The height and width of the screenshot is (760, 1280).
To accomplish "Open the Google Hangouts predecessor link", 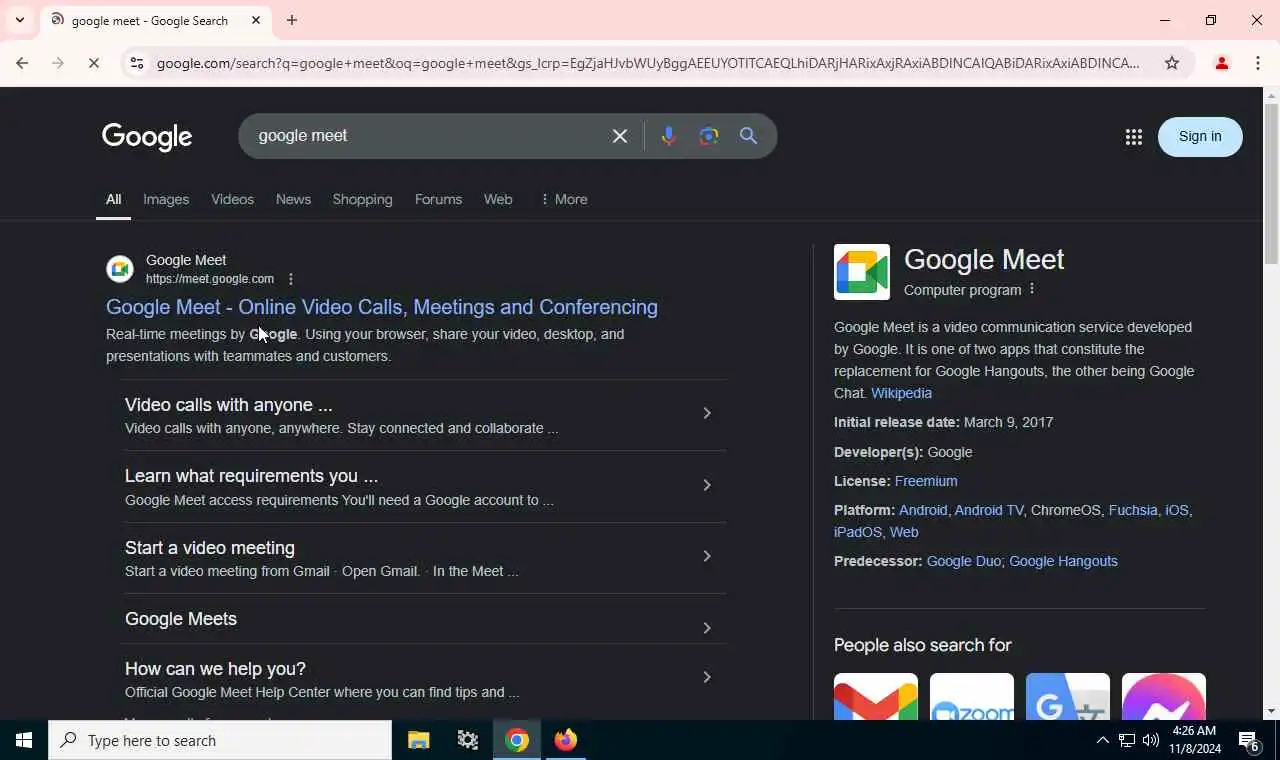I will pos(1063,561).
